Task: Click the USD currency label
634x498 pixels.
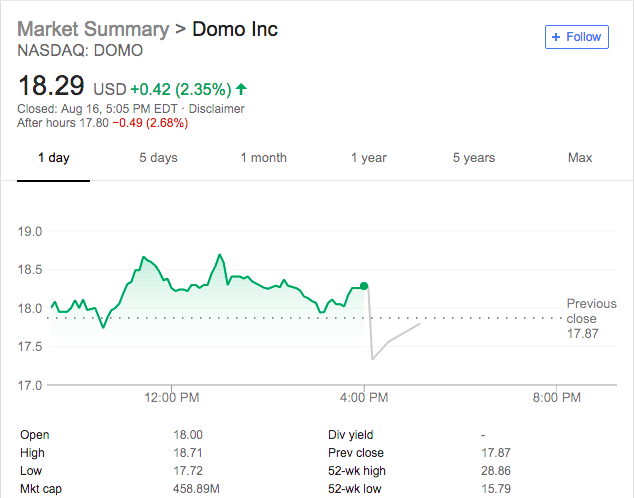Action: pyautogui.click(x=110, y=89)
